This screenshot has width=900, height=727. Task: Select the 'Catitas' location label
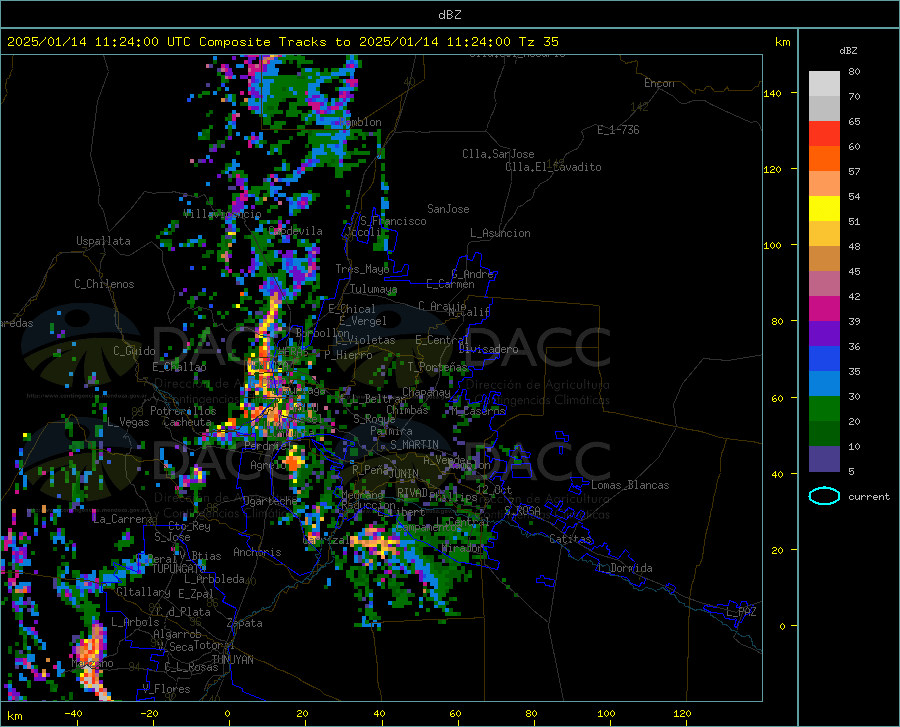(570, 539)
